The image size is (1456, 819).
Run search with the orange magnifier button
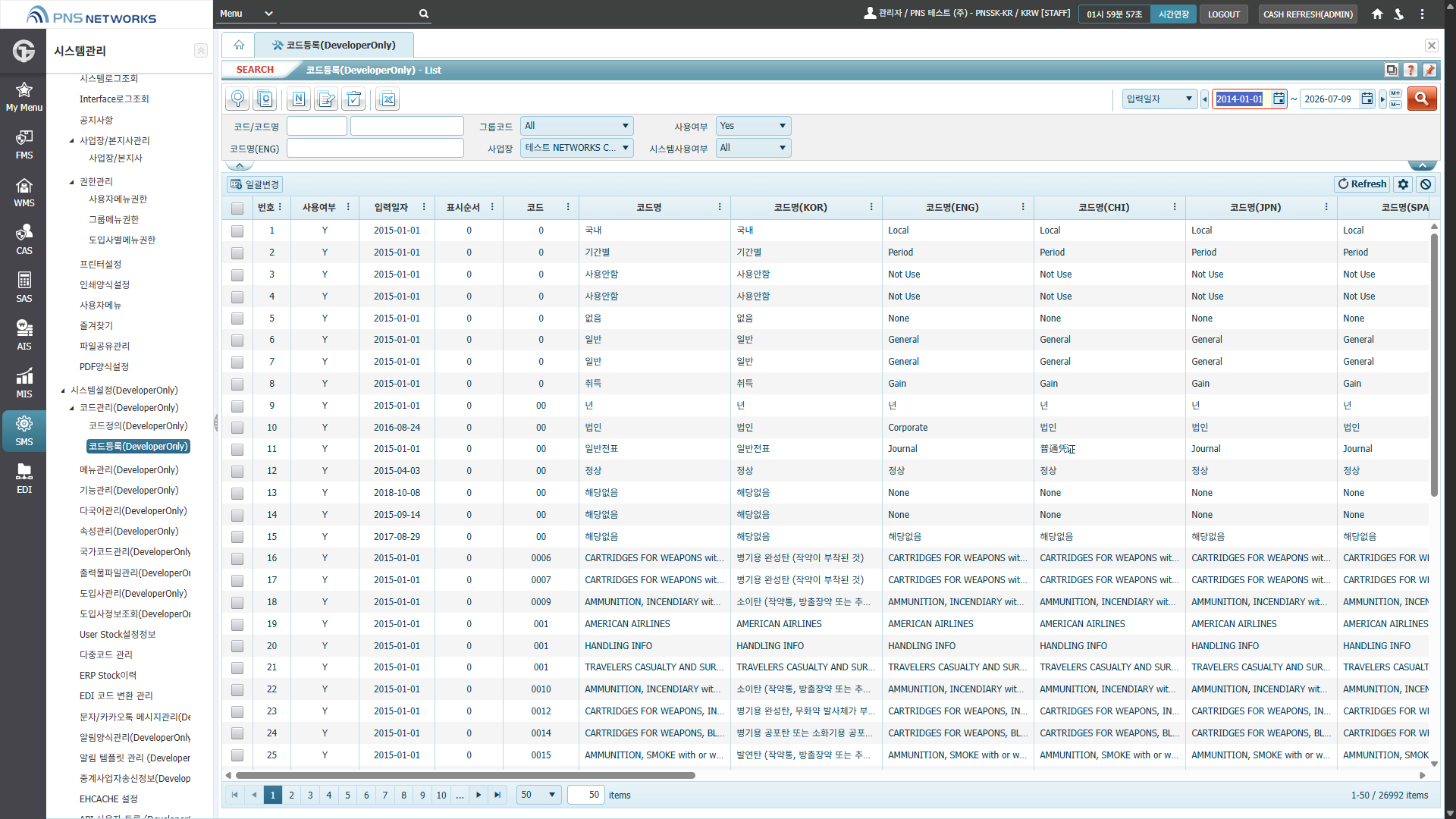tap(1422, 99)
